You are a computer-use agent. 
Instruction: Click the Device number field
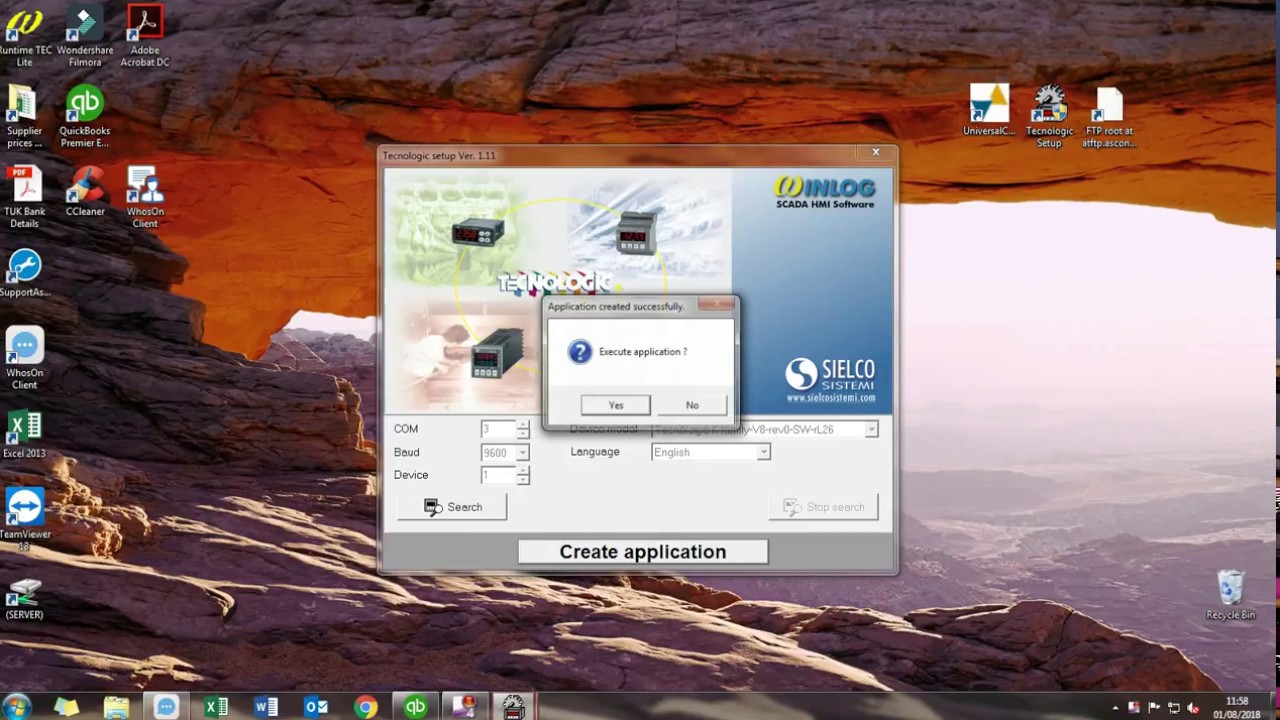tap(498, 475)
